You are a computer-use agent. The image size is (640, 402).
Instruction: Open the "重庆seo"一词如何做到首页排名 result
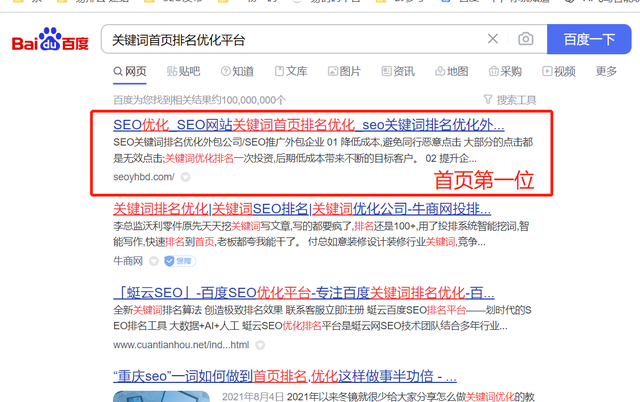pyautogui.click(x=284, y=376)
